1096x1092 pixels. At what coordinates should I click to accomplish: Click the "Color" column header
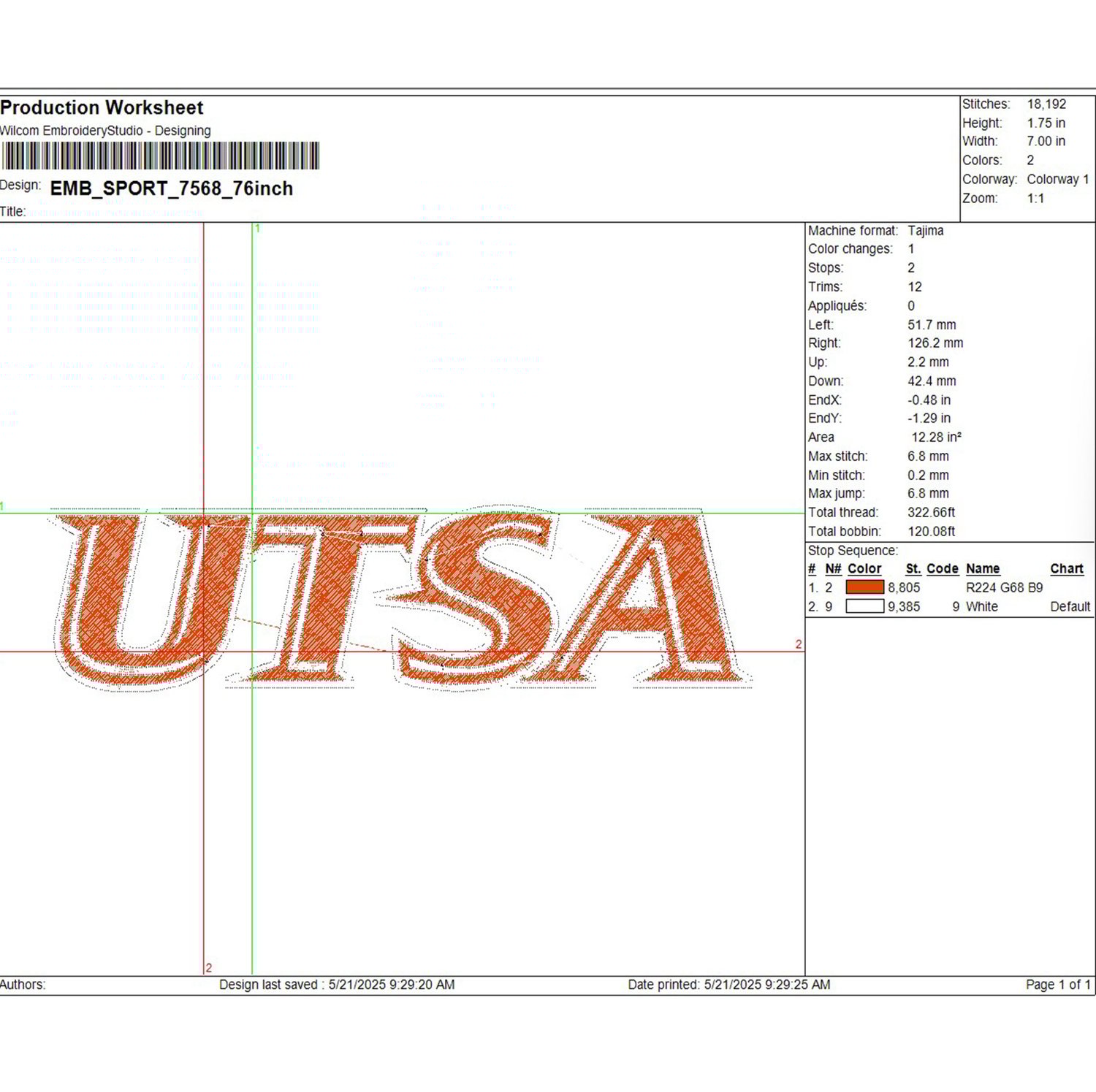[864, 569]
